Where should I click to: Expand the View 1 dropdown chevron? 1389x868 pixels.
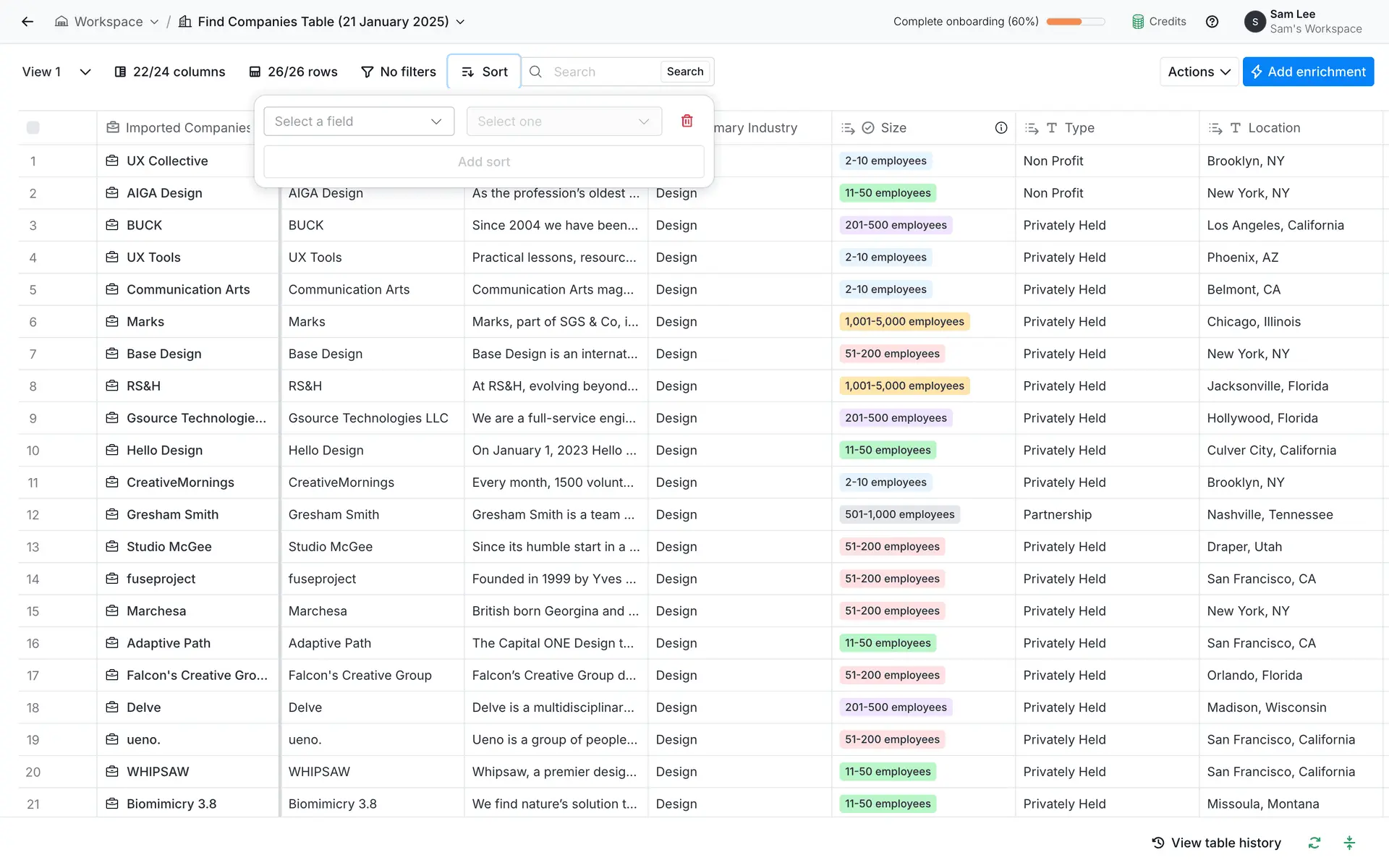coord(85,72)
